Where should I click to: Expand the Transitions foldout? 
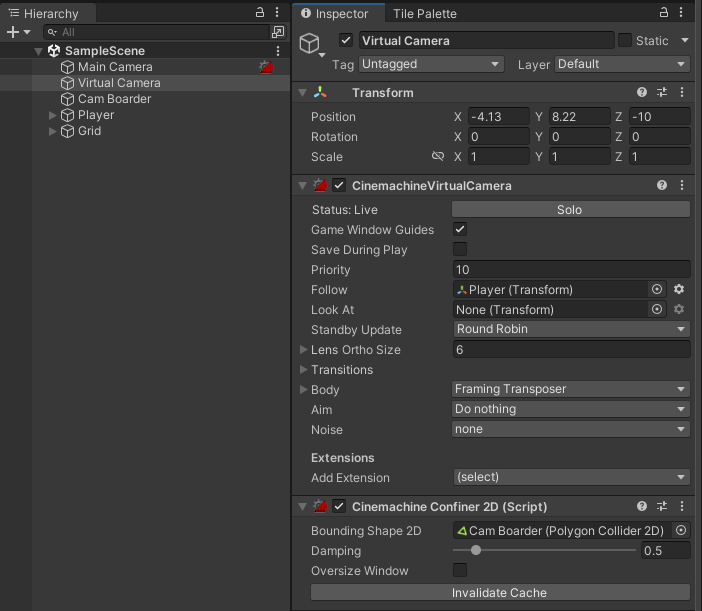pos(304,369)
